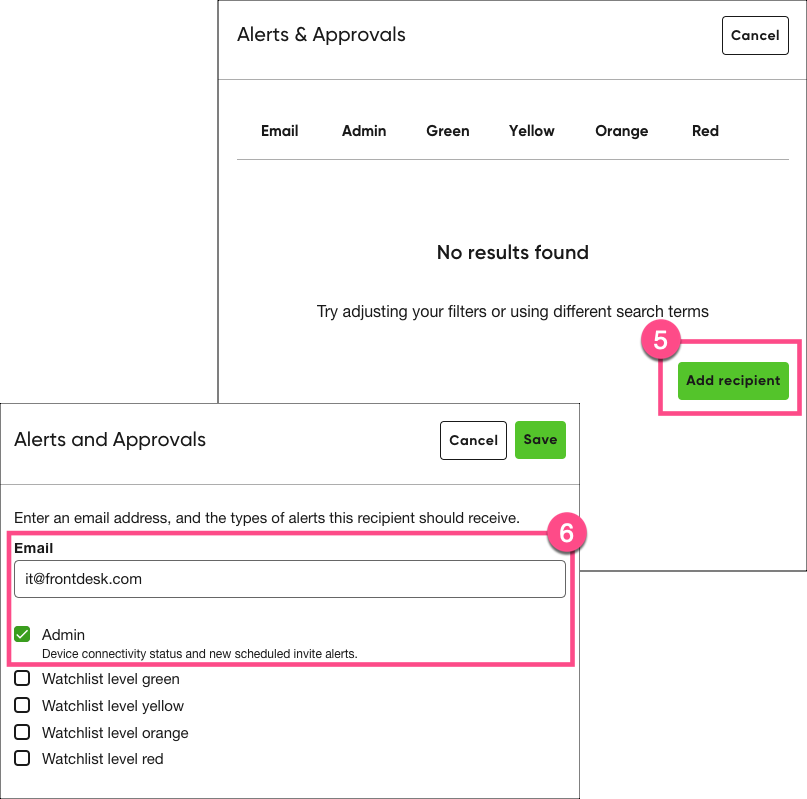The width and height of the screenshot is (807, 799).
Task: Click the step 5 marker badge
Action: (660, 340)
